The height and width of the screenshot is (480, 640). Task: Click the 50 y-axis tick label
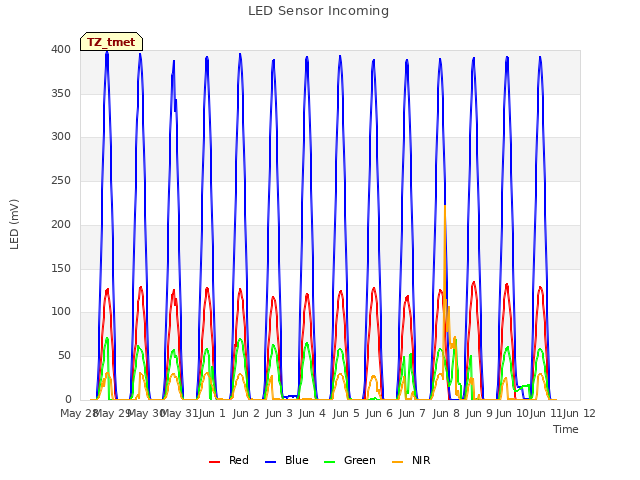pyautogui.click(x=64, y=356)
